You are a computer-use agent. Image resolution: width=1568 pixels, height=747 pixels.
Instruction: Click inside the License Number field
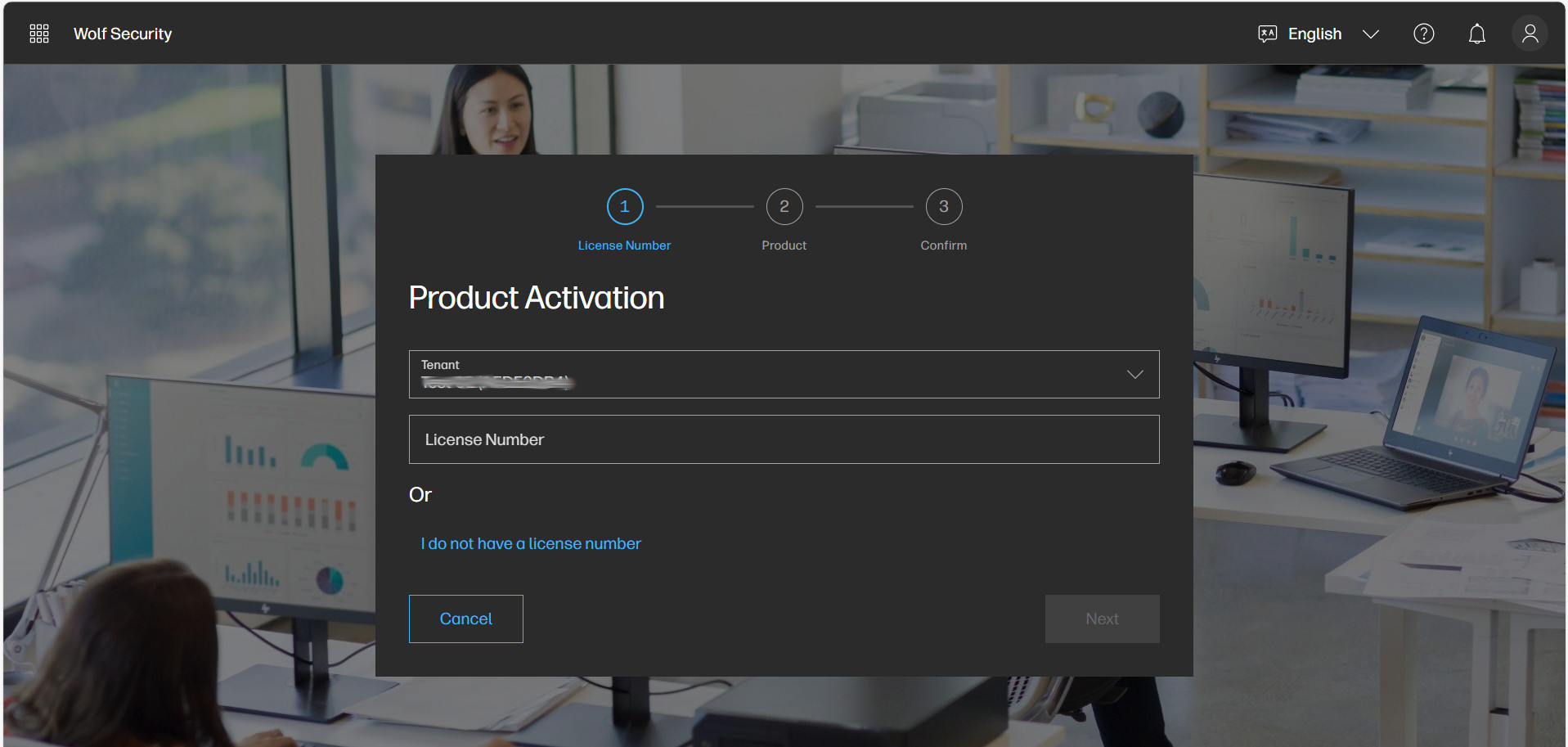pyautogui.click(x=784, y=439)
